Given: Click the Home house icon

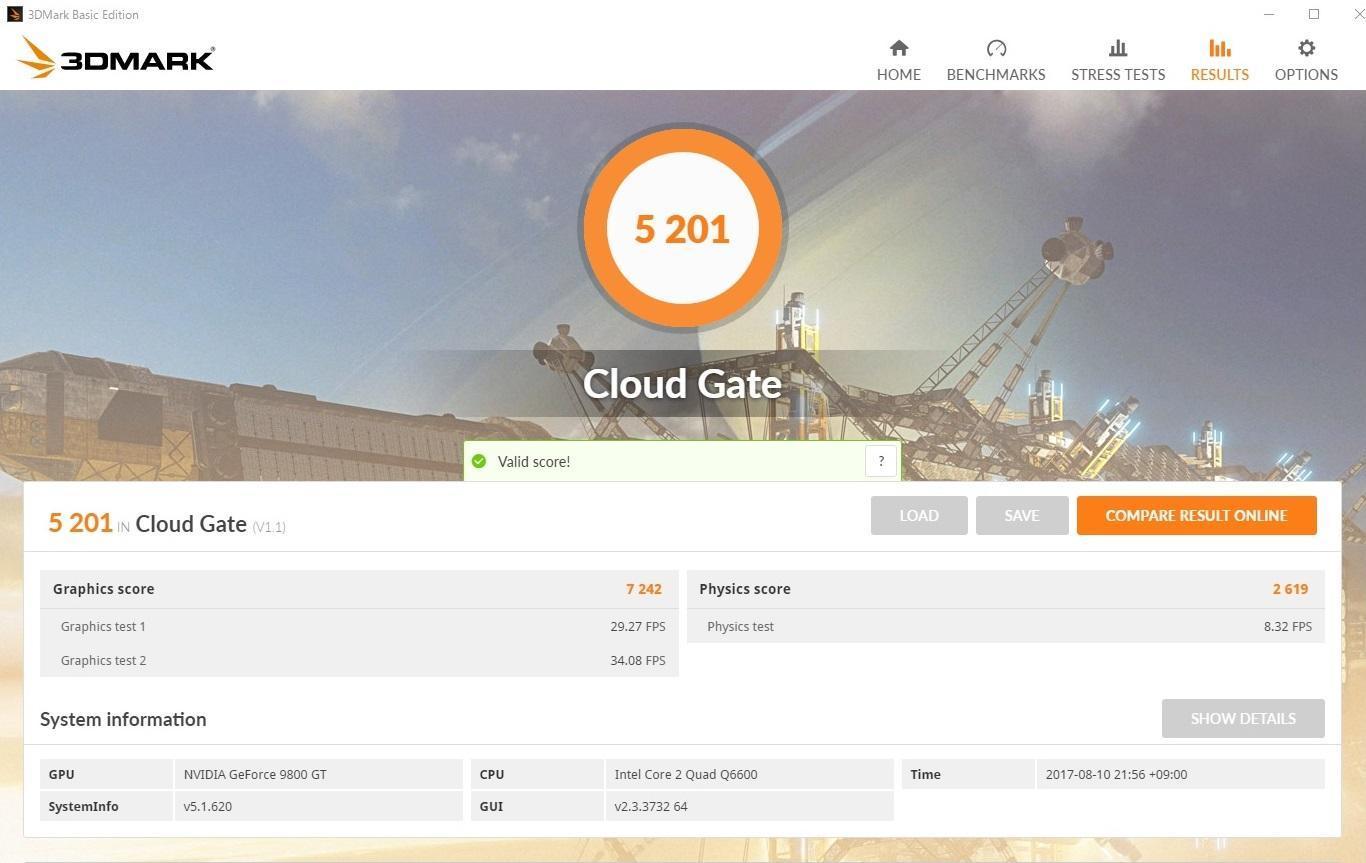Looking at the screenshot, I should 899,48.
